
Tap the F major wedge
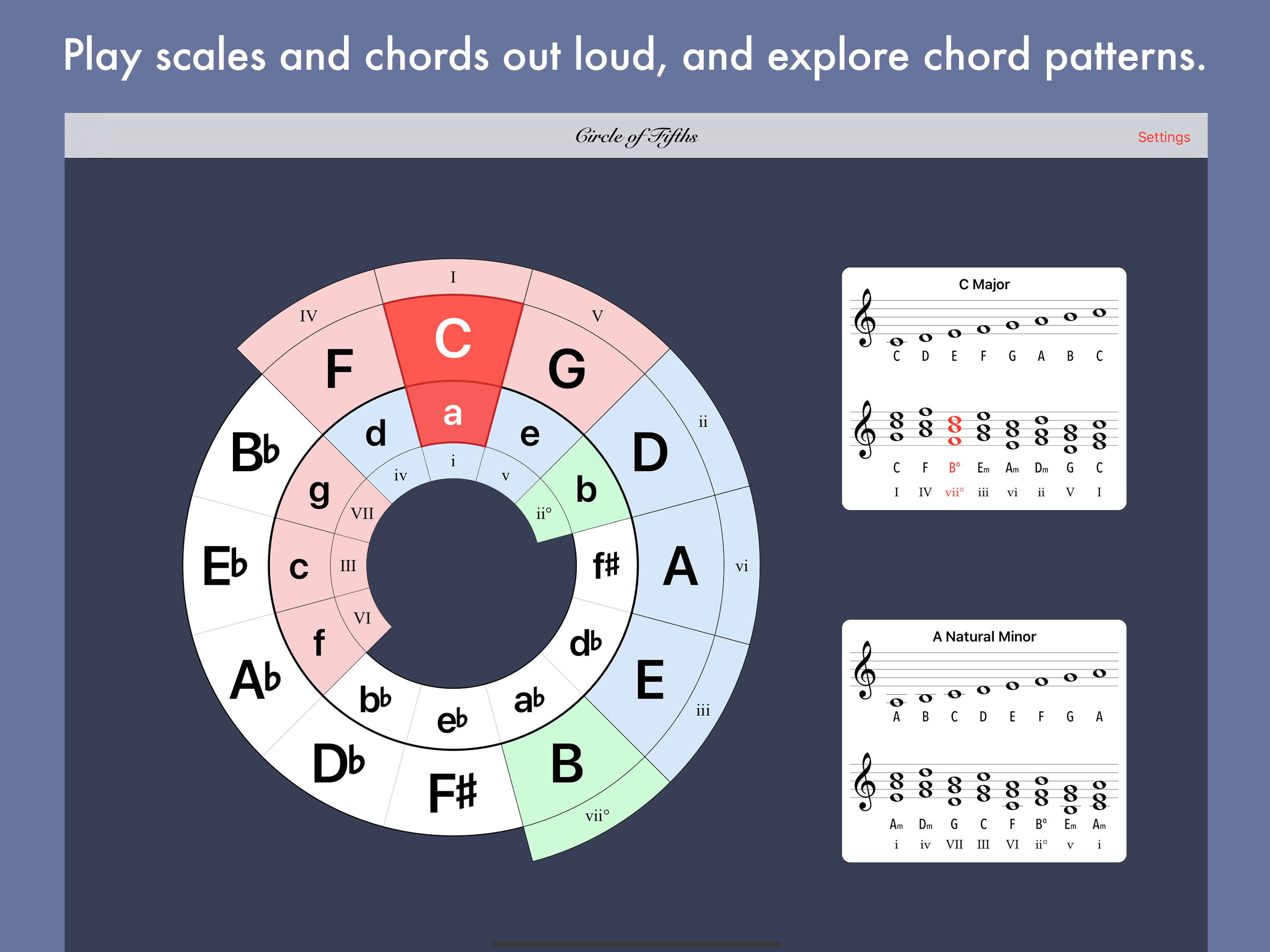point(339,368)
